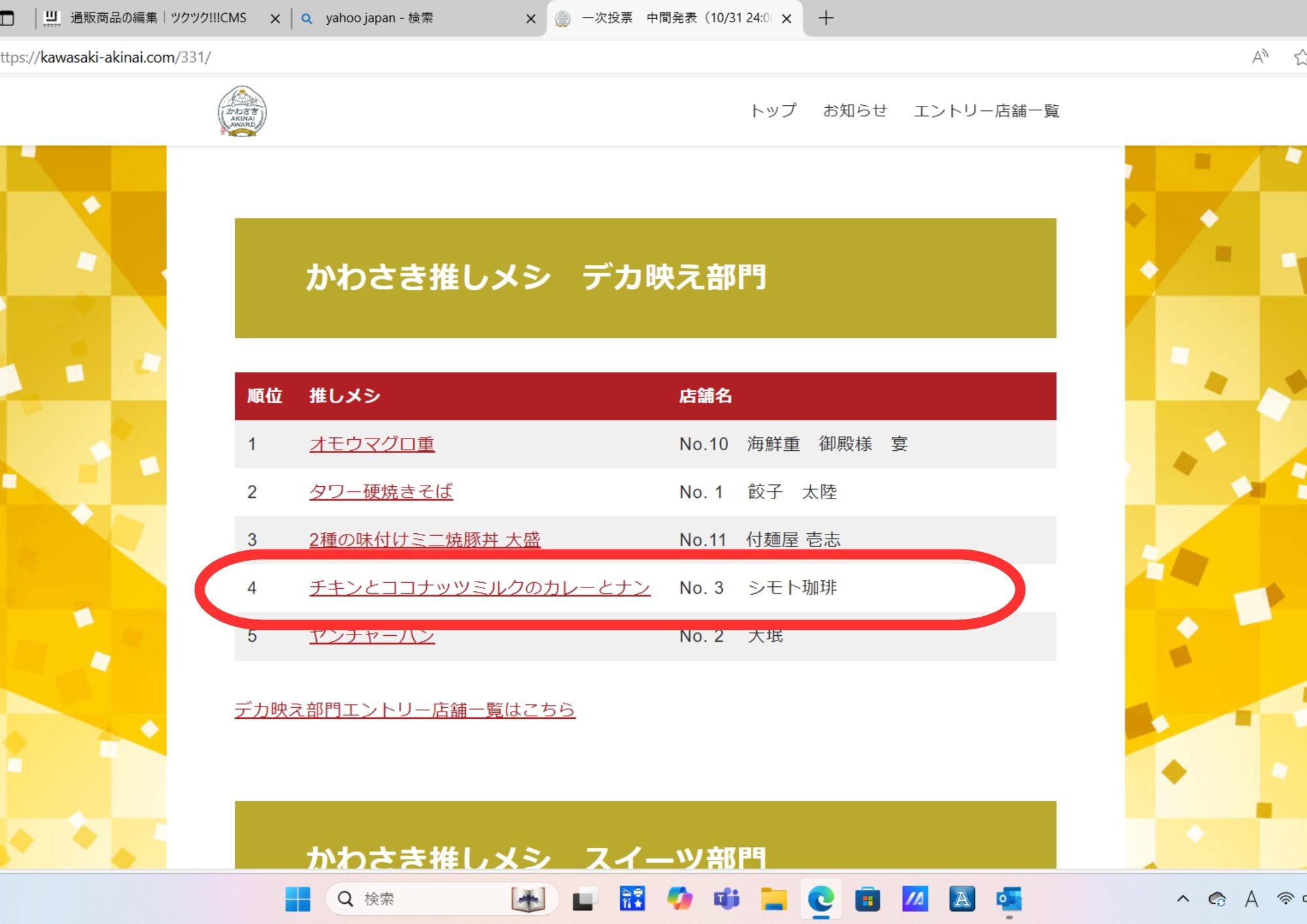Image resolution: width=1307 pixels, height=924 pixels.
Task: Open the タワー硬焼きそば link
Action: pos(380,491)
